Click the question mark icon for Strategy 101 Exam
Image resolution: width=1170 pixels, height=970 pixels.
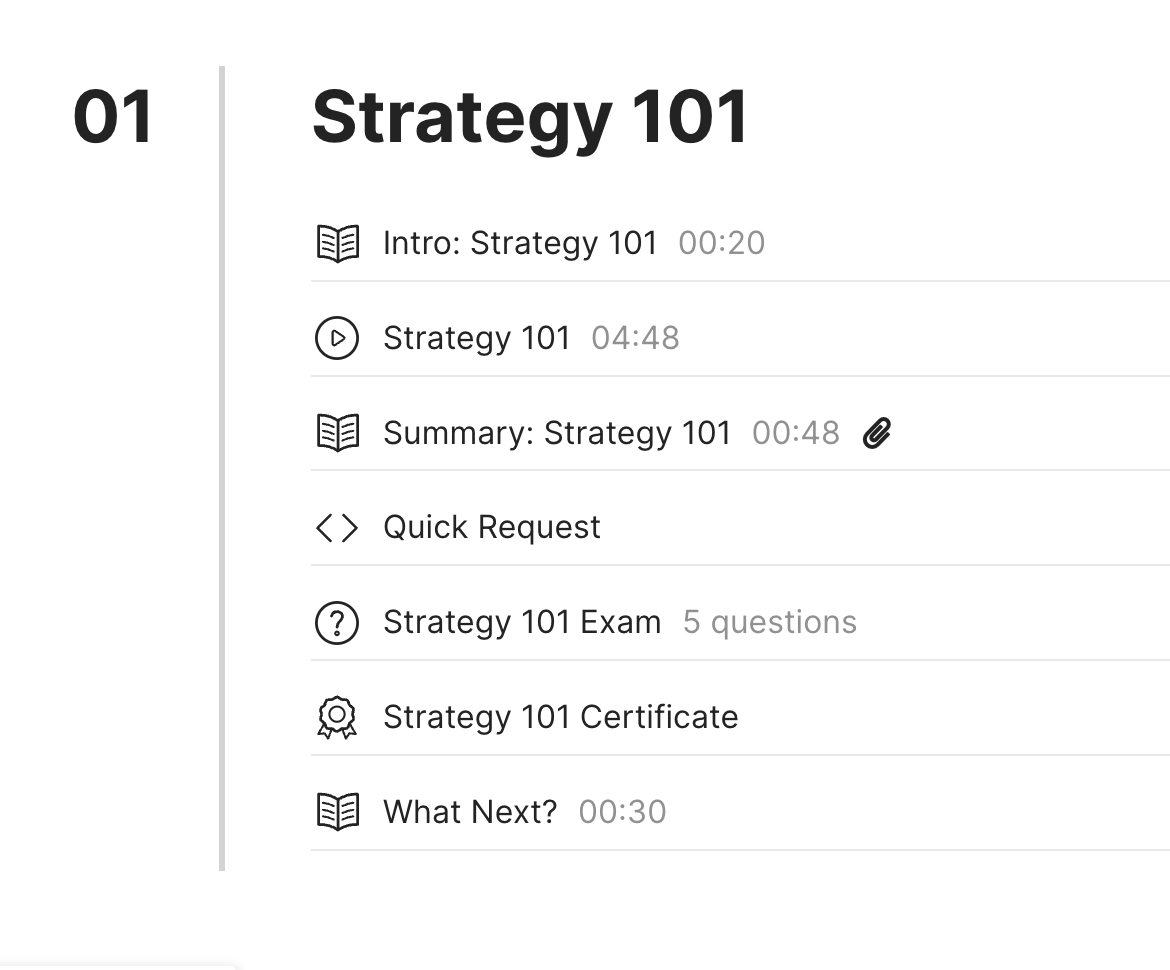337,622
